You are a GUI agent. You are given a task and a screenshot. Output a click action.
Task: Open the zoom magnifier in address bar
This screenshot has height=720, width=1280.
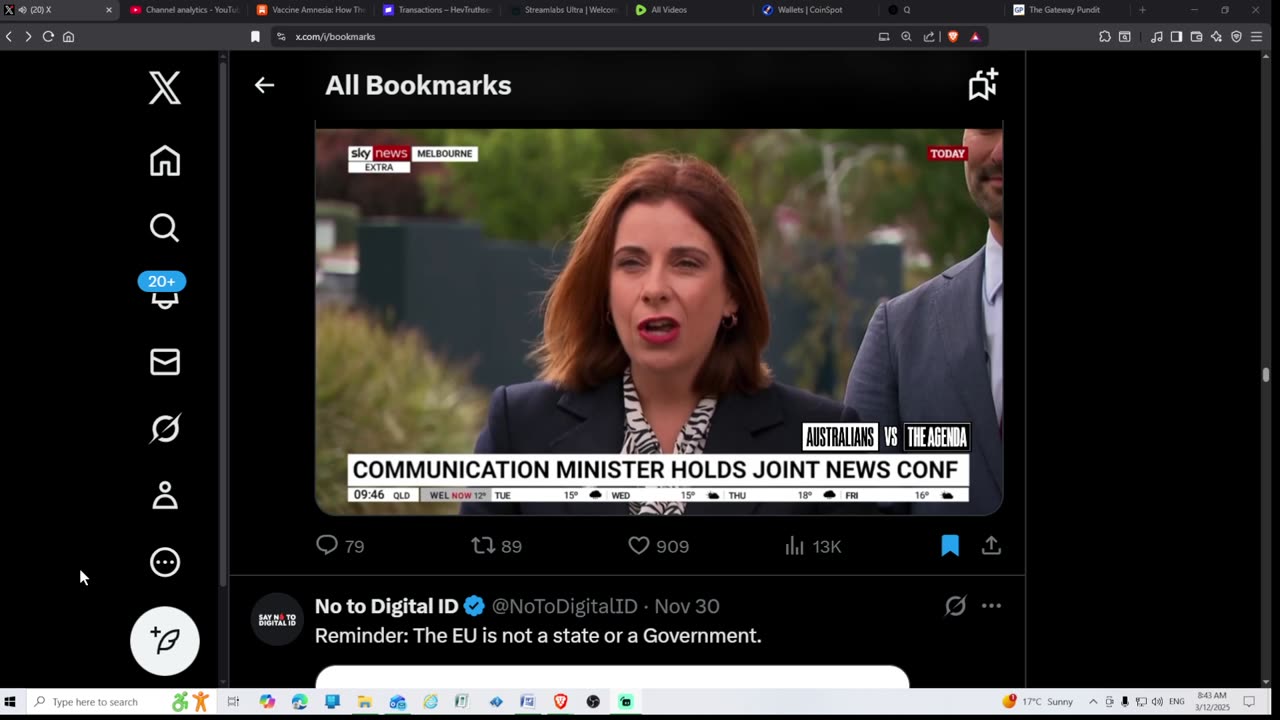coord(906,36)
